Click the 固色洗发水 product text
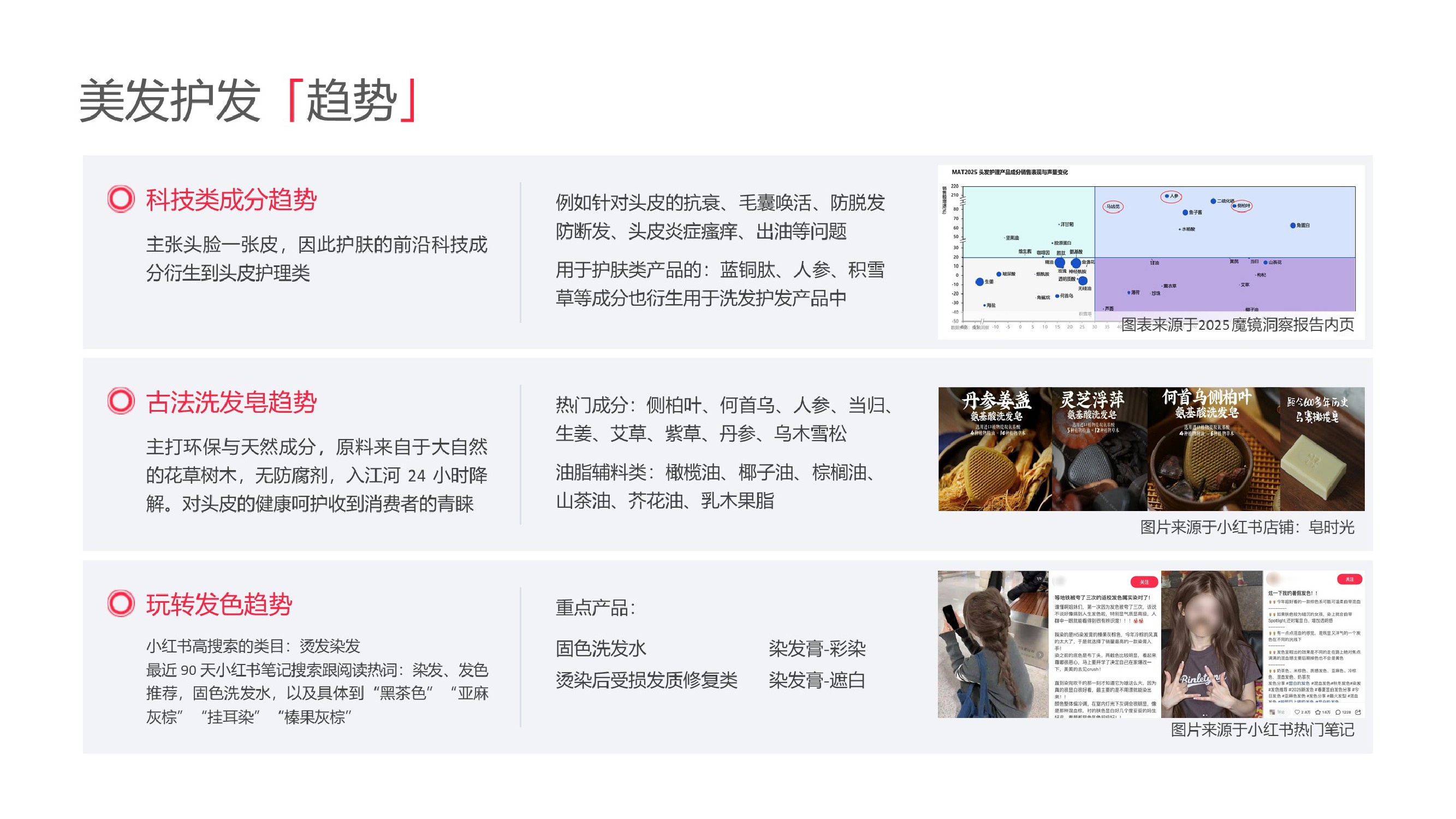 601,648
